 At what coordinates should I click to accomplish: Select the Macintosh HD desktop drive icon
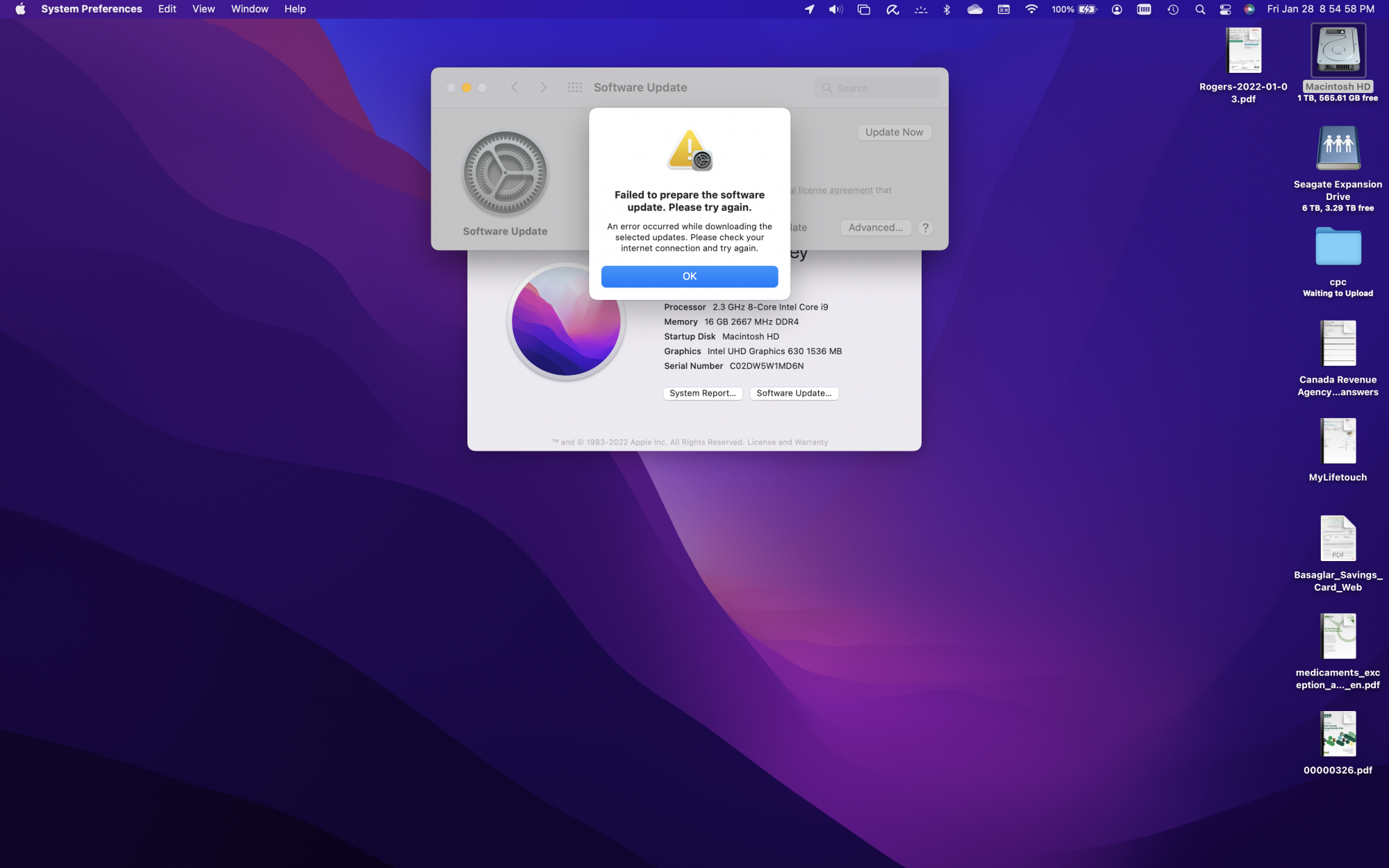click(1338, 51)
